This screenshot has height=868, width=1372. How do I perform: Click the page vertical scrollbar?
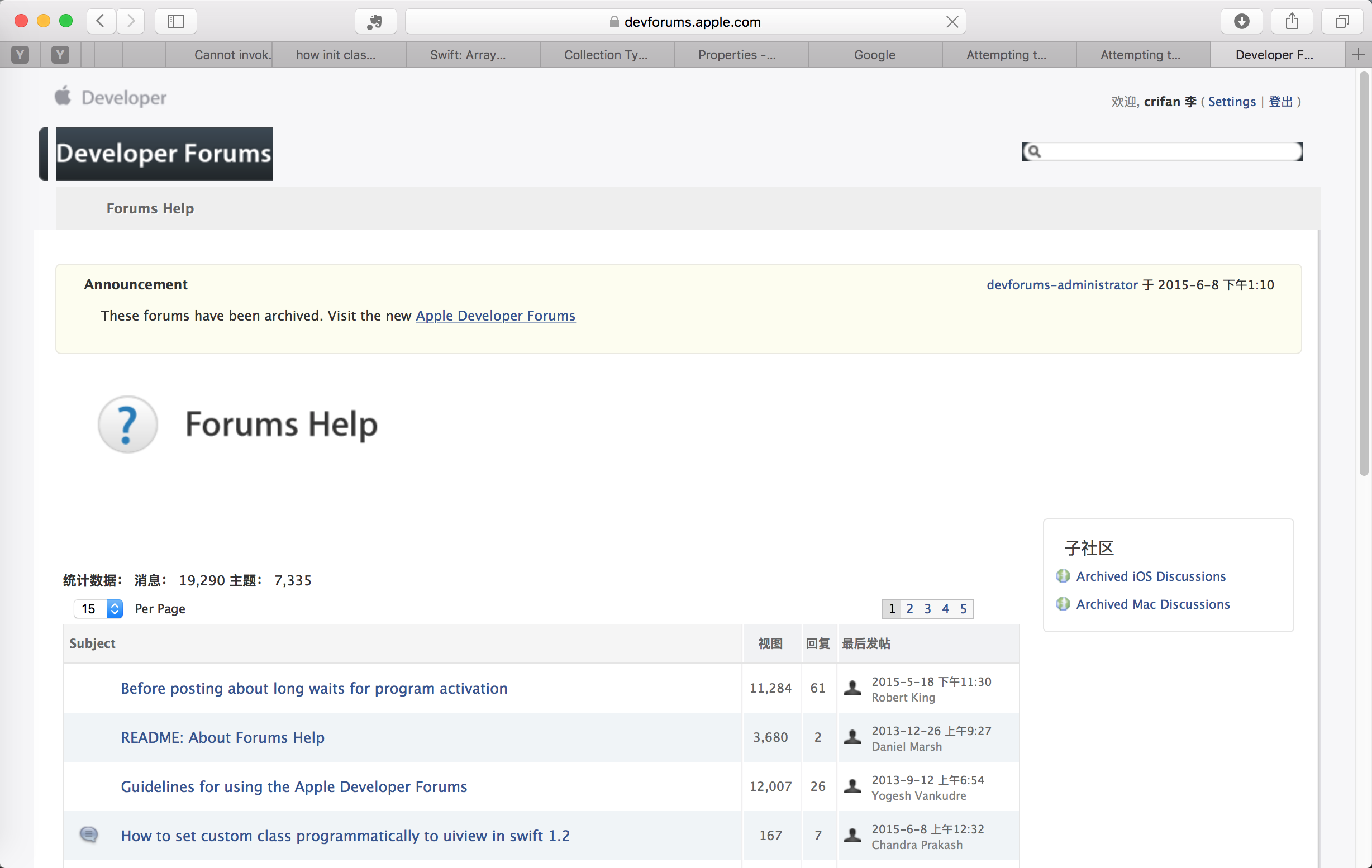pos(1364,273)
